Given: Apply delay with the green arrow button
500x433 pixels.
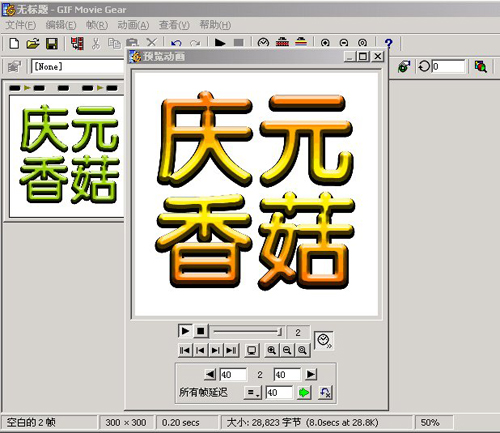Looking at the screenshot, I should 304,393.
